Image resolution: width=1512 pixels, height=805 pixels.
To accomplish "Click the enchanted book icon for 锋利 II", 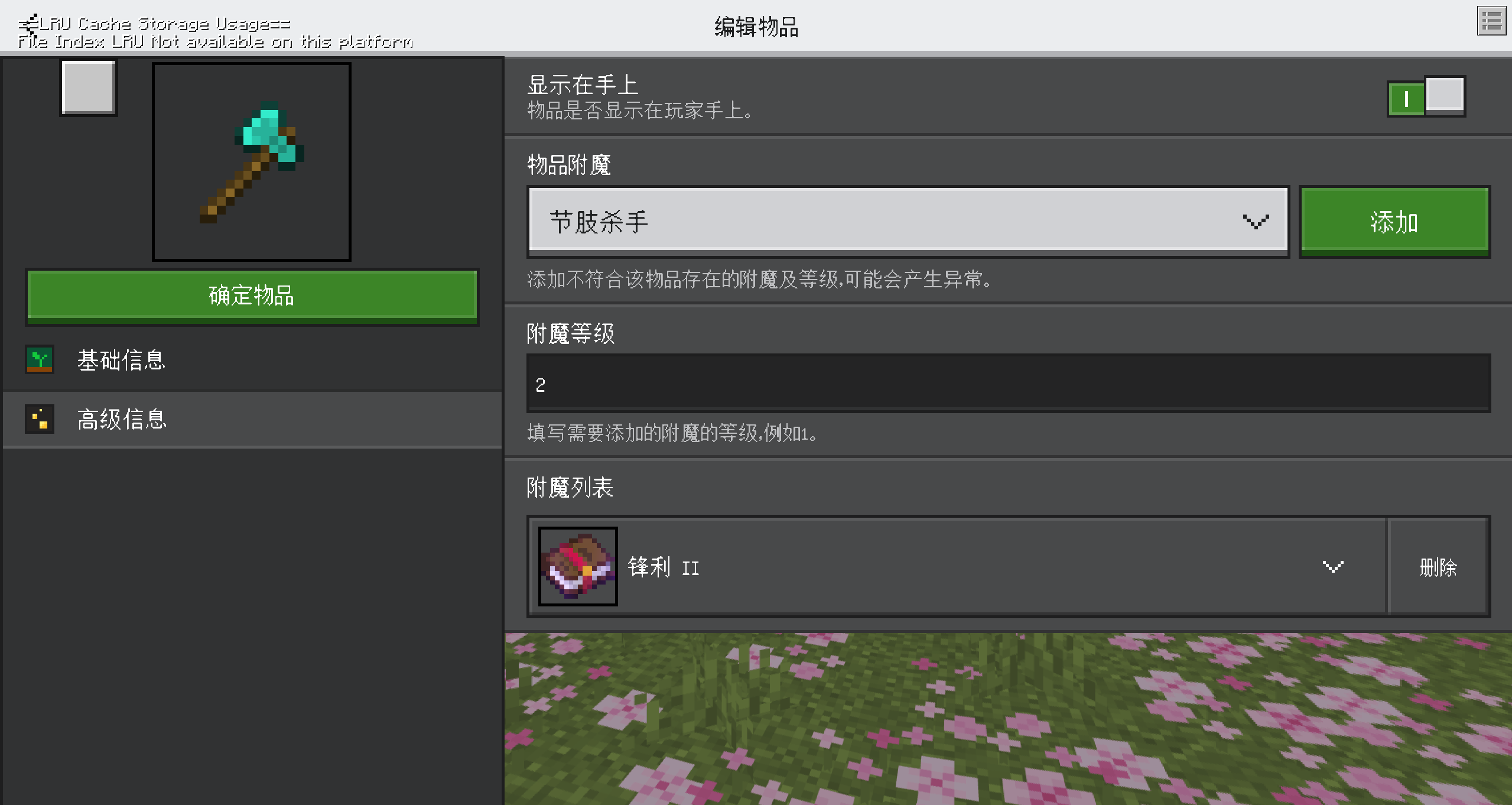I will pos(578,566).
